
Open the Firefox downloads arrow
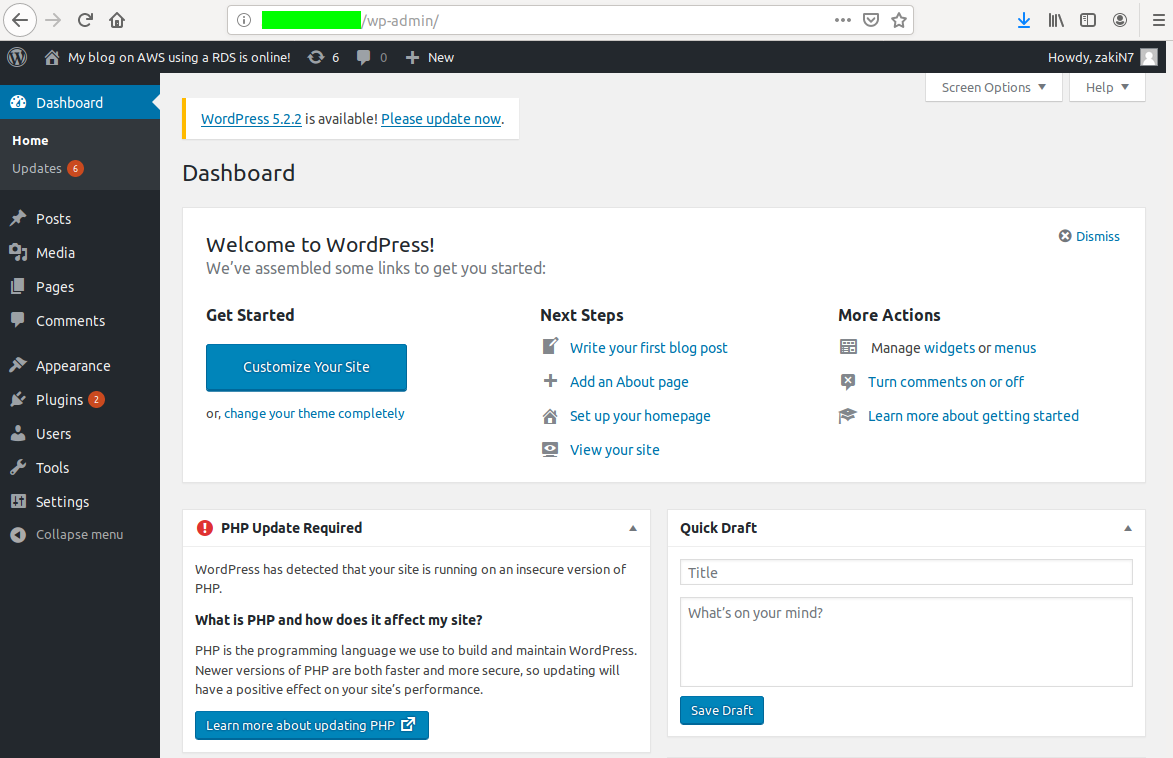point(1024,20)
